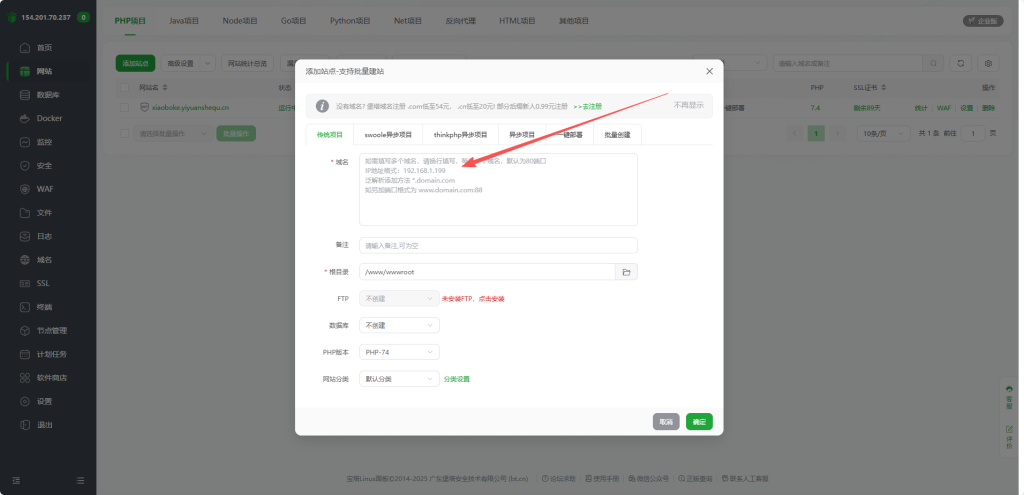The image size is (1024, 495).
Task: Expand the PHP版本 dropdown showing PHP-74
Action: [399, 352]
